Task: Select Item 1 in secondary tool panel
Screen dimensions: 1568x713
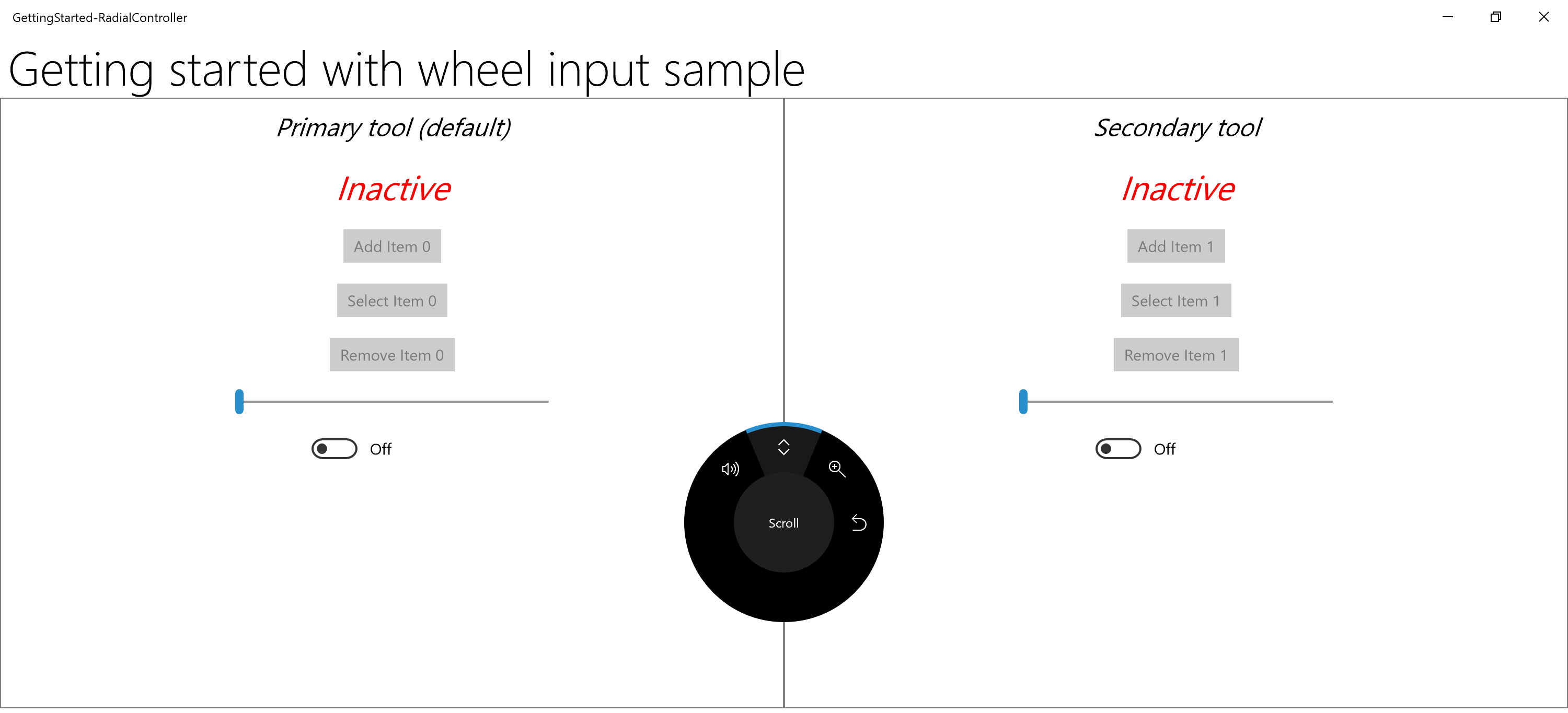Action: (1175, 300)
